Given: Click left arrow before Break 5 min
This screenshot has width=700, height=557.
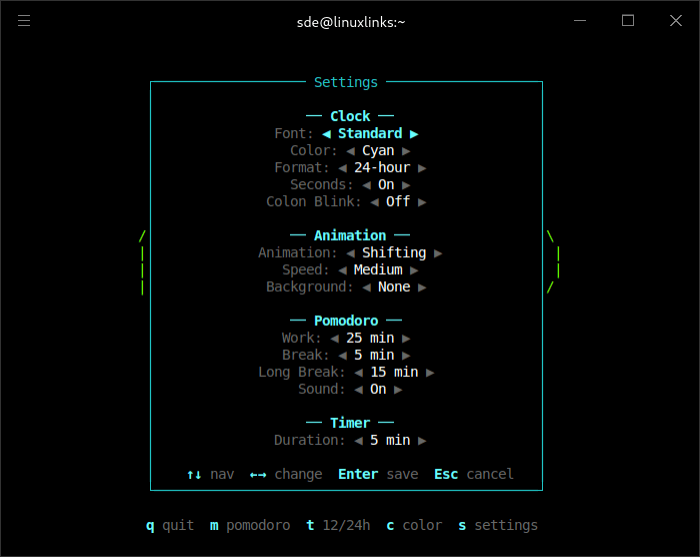Looking at the screenshot, I should click(x=342, y=356).
